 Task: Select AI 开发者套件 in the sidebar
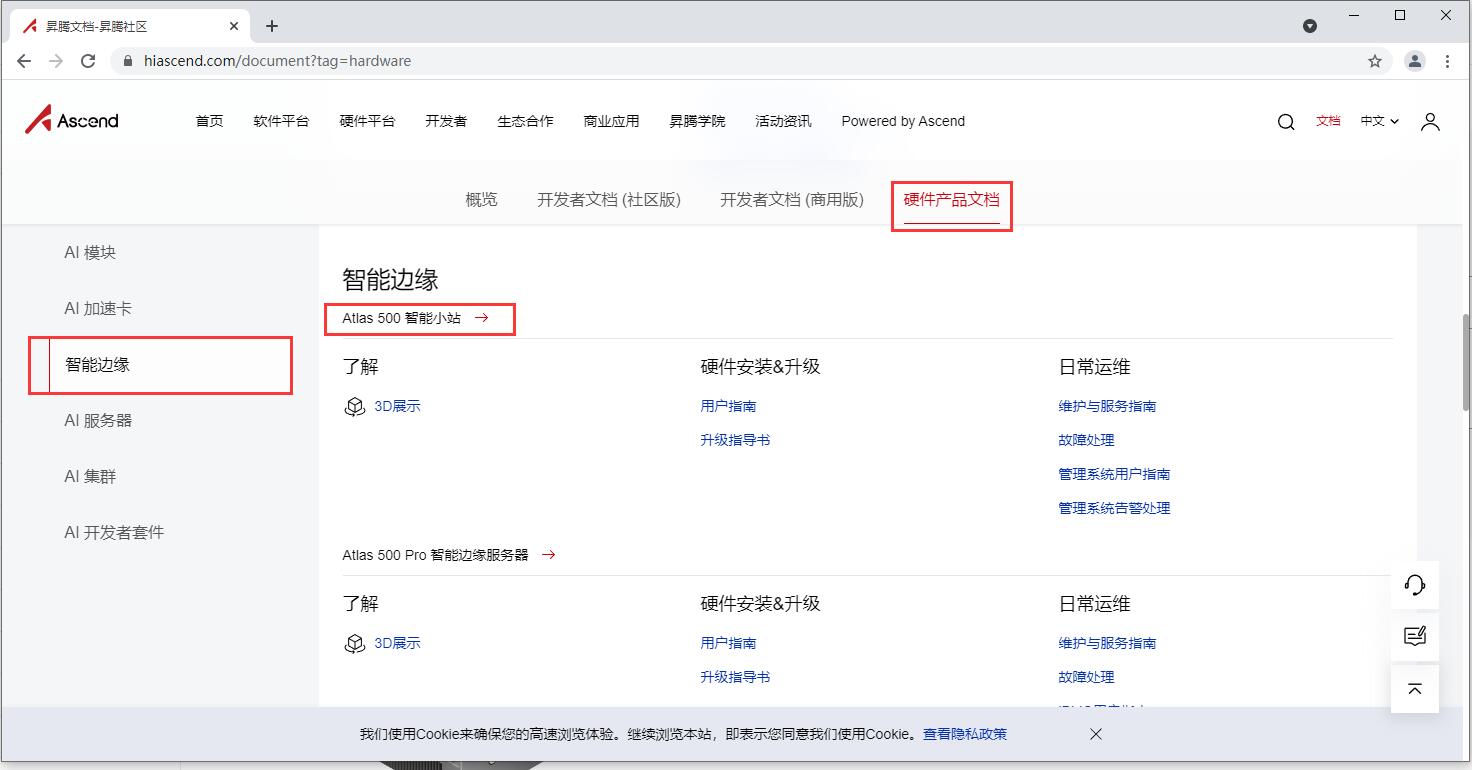pyautogui.click(x=114, y=533)
